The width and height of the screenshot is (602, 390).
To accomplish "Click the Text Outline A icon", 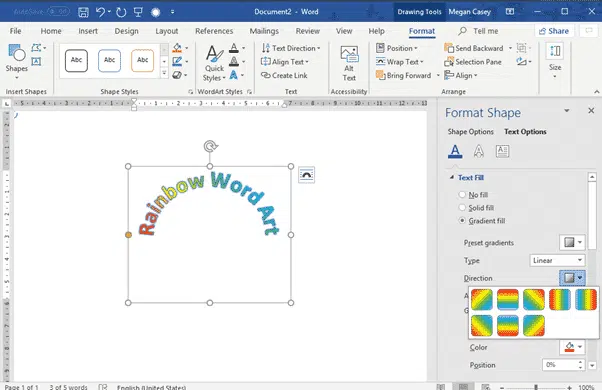I will (x=233, y=61).
